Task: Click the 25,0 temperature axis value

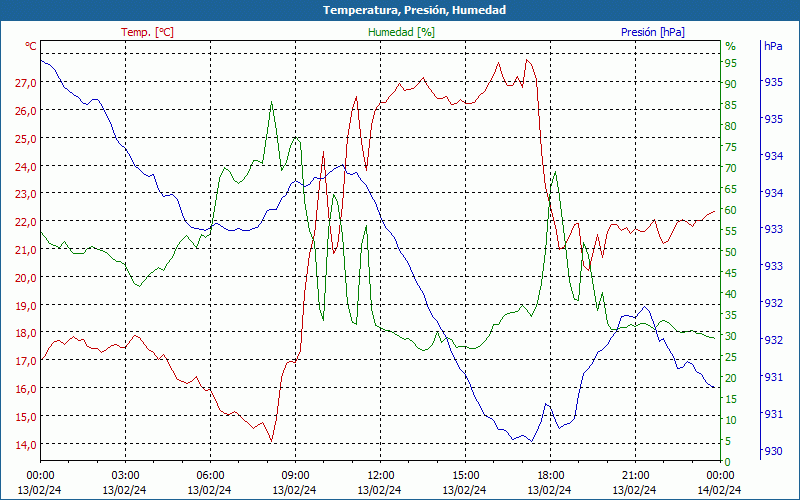Action: click(x=26, y=139)
